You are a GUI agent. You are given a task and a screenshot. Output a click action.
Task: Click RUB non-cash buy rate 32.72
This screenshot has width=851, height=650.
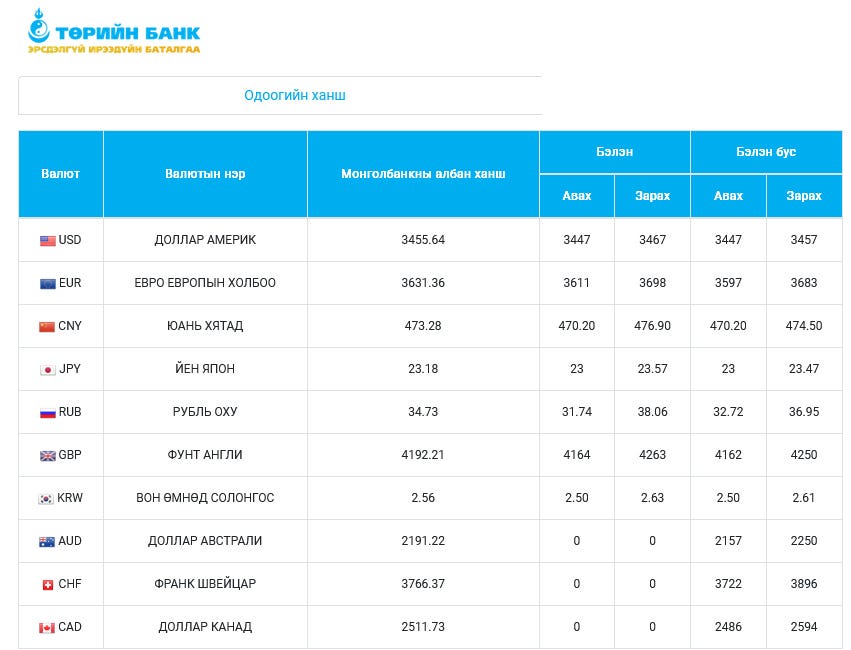point(728,412)
